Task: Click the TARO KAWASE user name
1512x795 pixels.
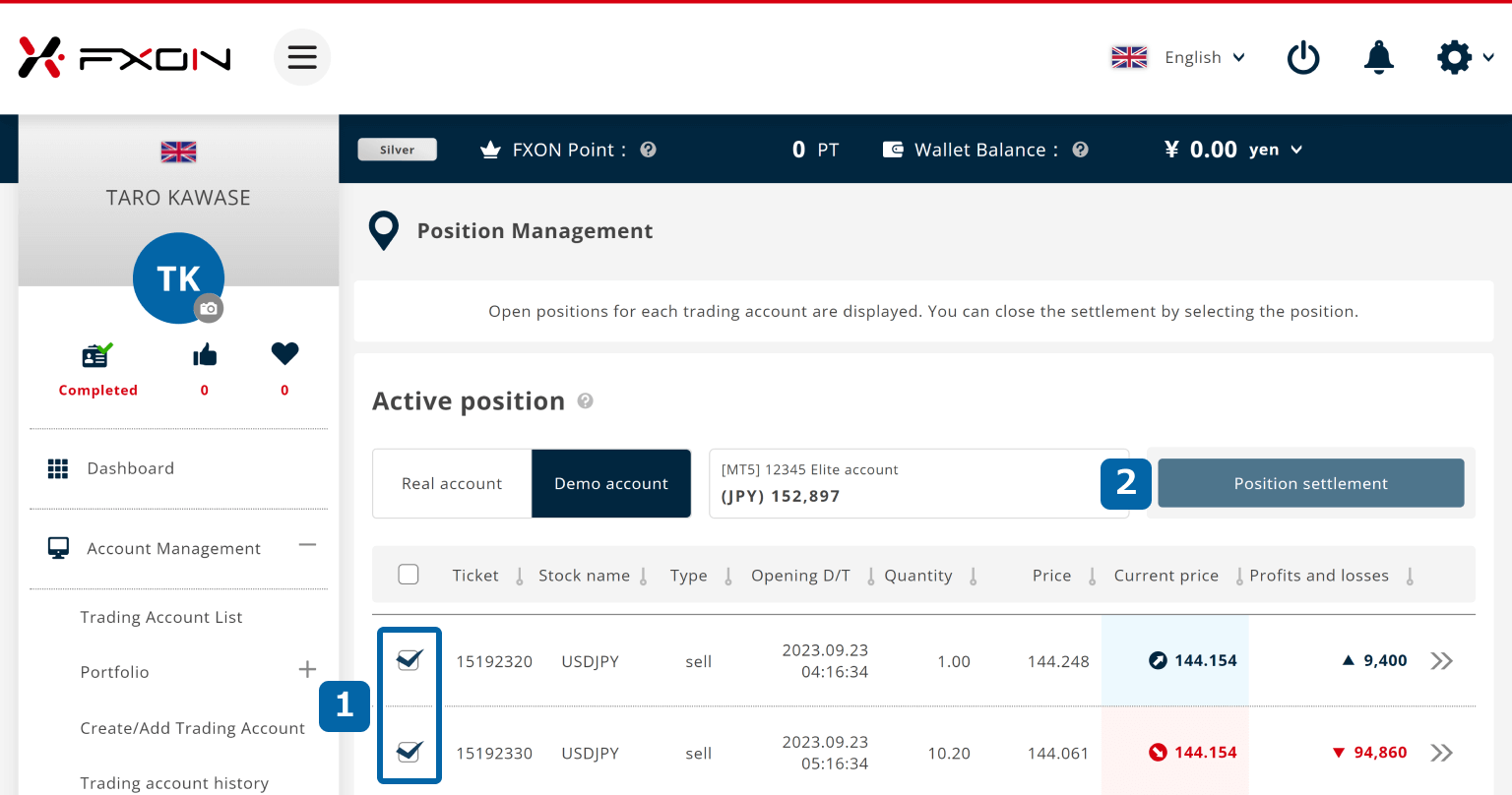Action: pos(178,198)
